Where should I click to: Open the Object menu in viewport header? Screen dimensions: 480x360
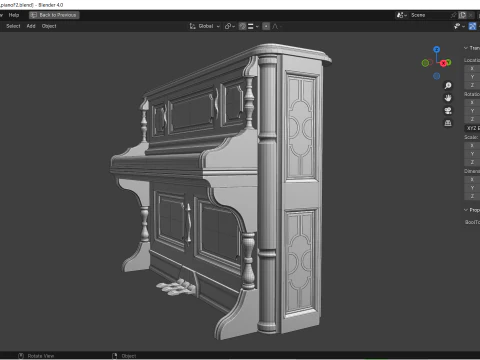pos(49,26)
